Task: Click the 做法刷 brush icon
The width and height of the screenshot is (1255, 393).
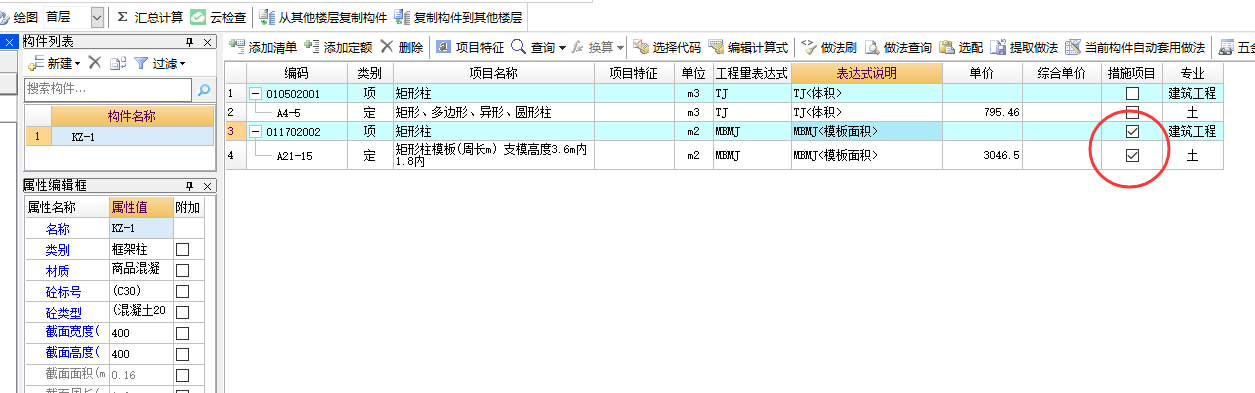Action: pos(809,46)
